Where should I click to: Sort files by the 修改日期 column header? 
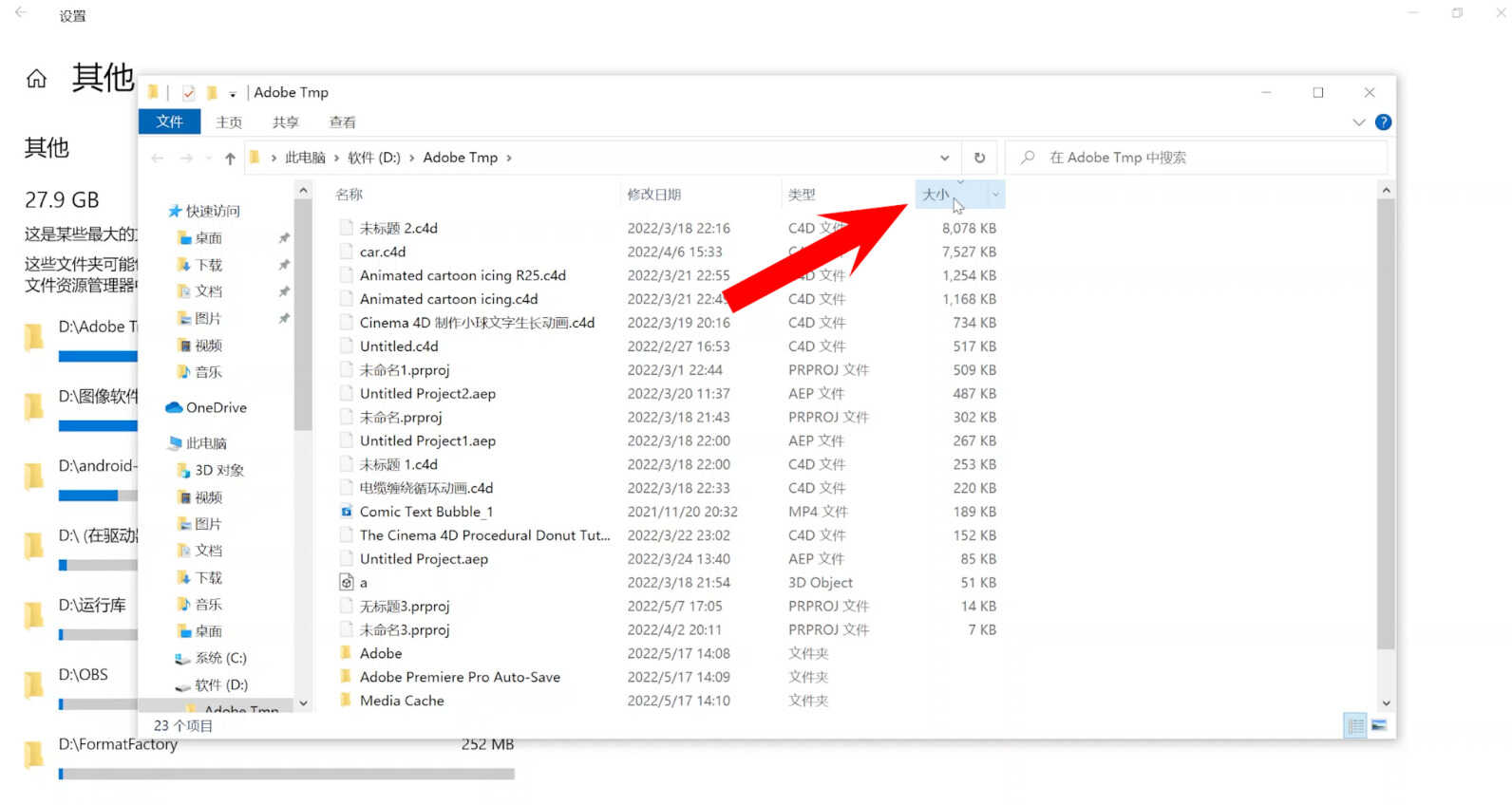653,195
